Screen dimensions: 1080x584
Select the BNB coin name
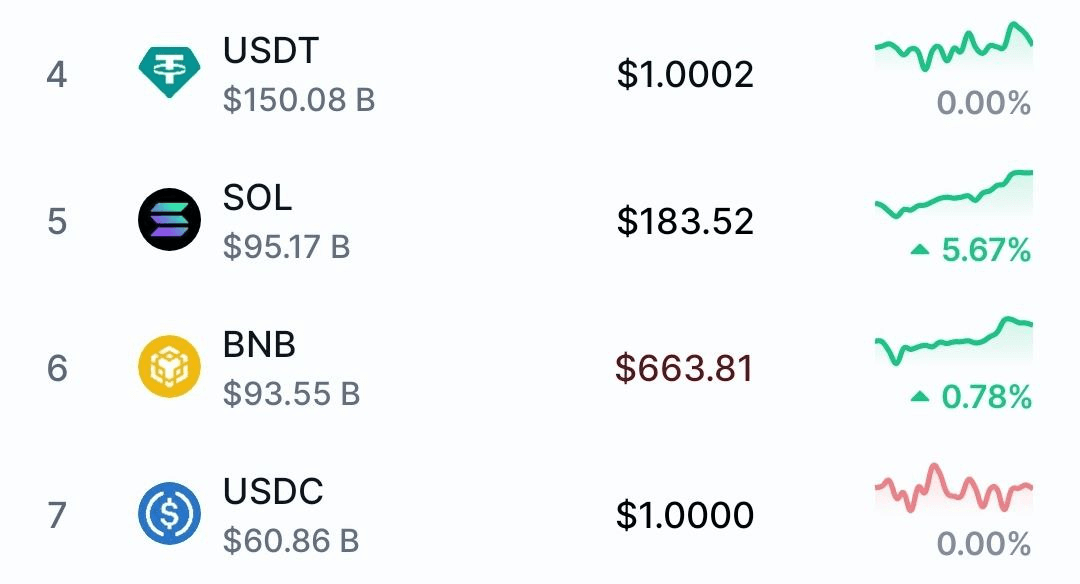[x=259, y=344]
